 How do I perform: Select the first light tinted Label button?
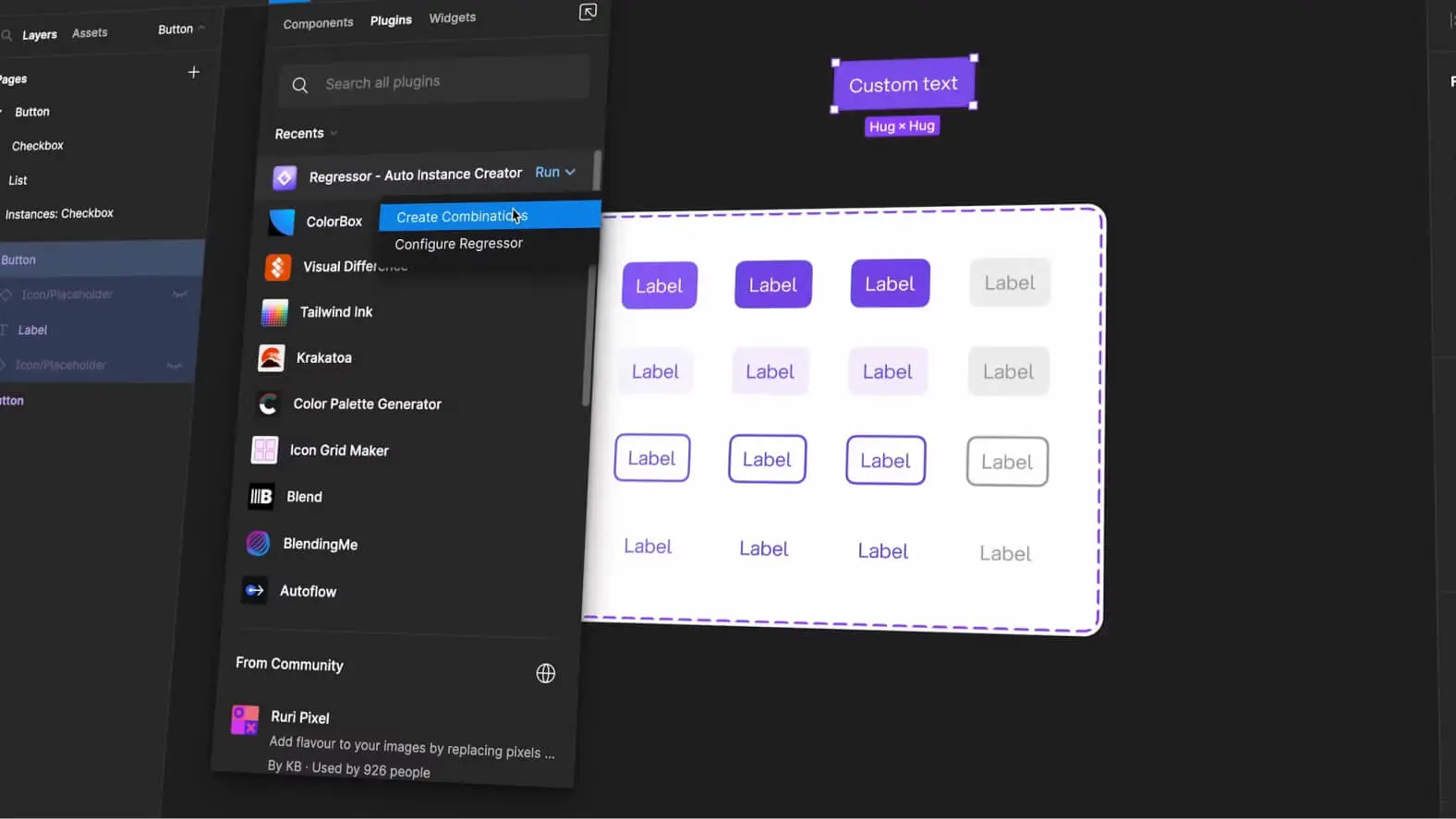point(655,371)
